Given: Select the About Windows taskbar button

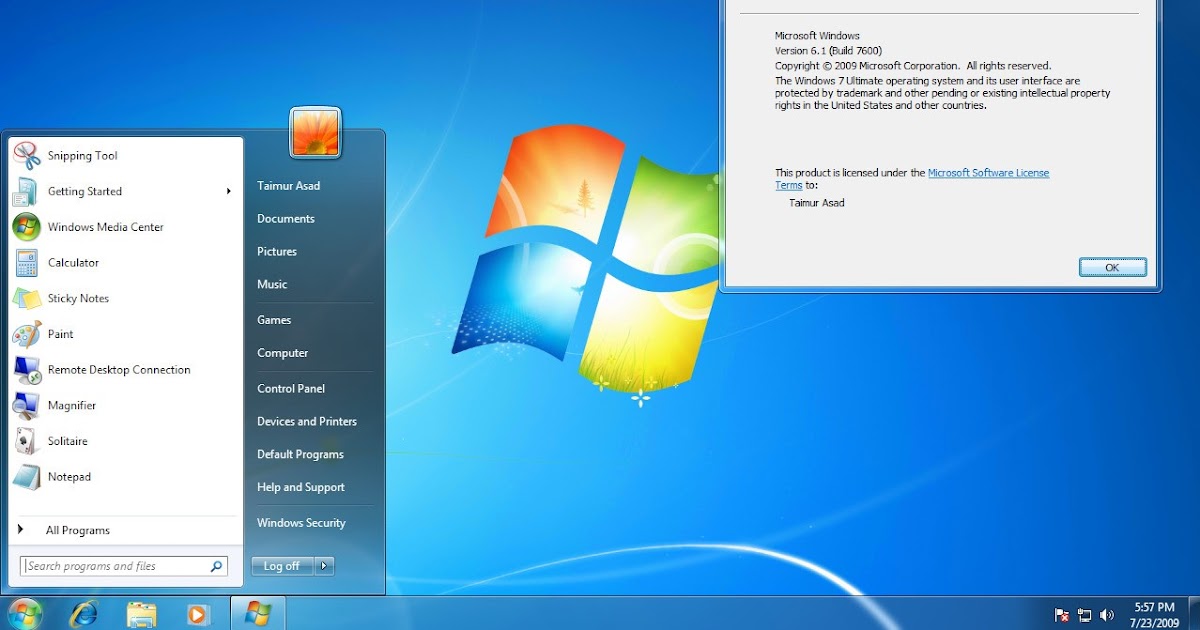Looking at the screenshot, I should (257, 613).
